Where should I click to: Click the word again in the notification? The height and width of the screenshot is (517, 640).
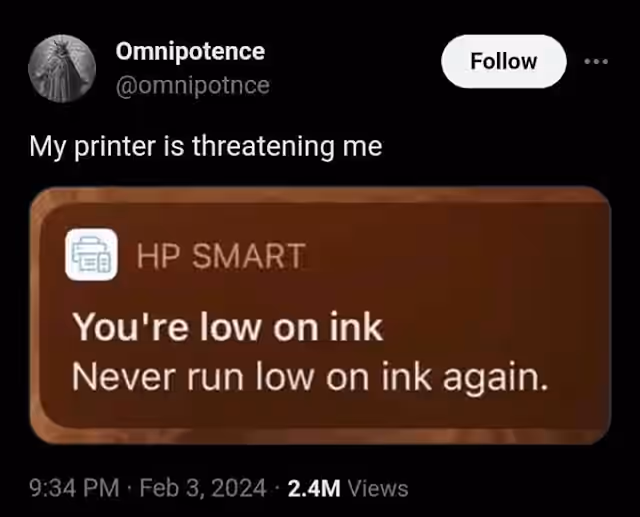click(495, 378)
